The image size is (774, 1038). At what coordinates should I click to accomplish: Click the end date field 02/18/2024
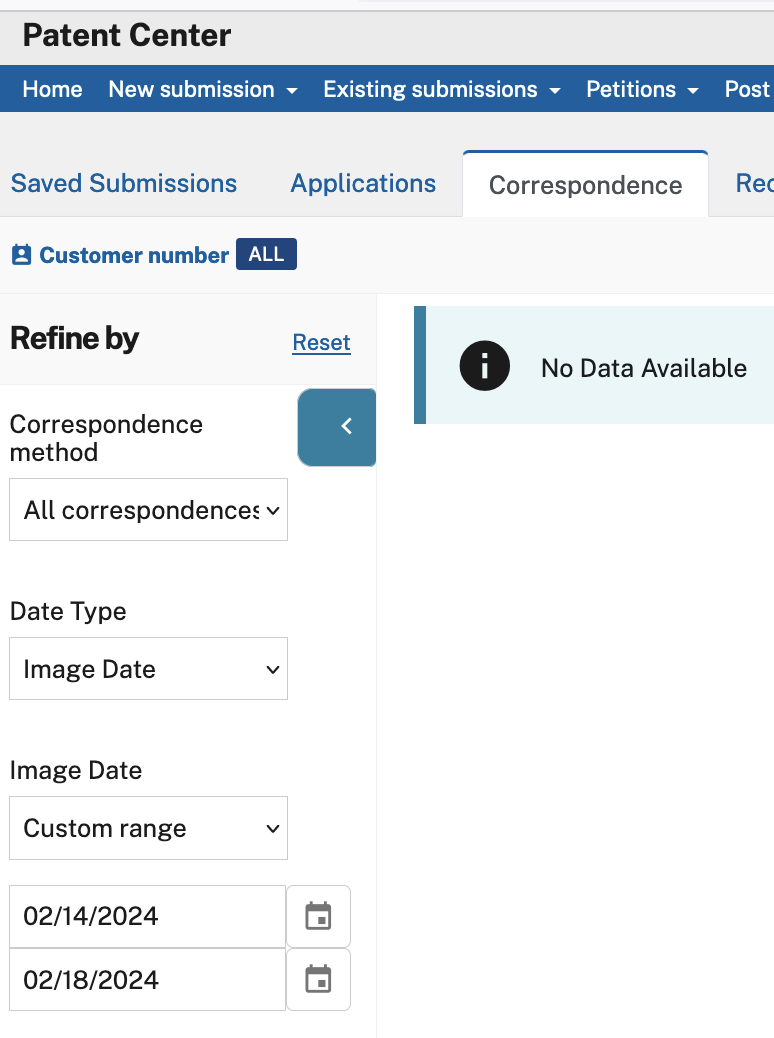click(147, 979)
